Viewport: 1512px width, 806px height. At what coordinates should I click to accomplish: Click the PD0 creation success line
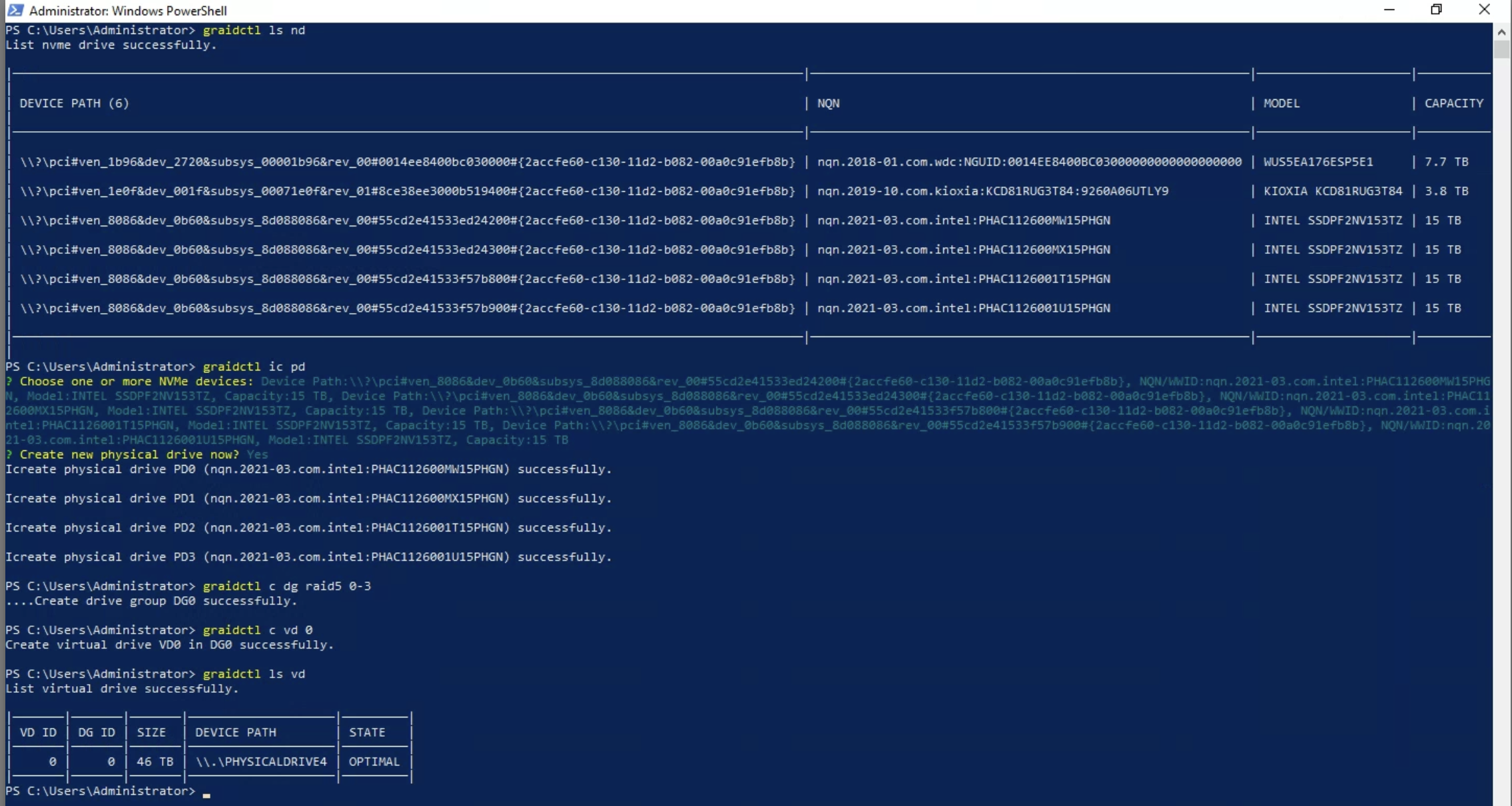[308, 469]
